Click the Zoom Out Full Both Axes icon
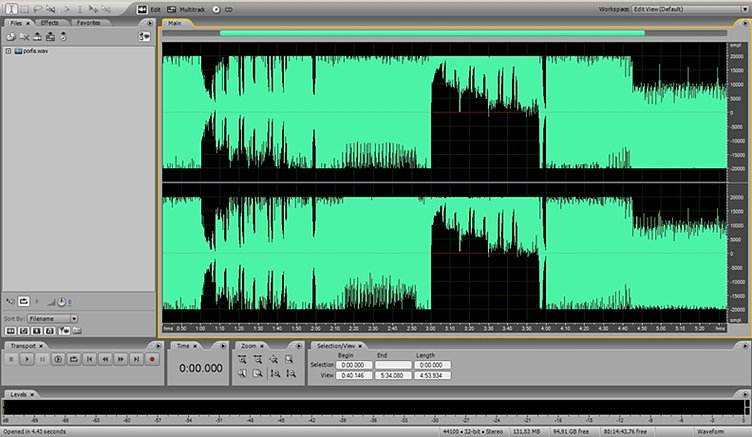This screenshot has width=752, height=437. pos(275,358)
